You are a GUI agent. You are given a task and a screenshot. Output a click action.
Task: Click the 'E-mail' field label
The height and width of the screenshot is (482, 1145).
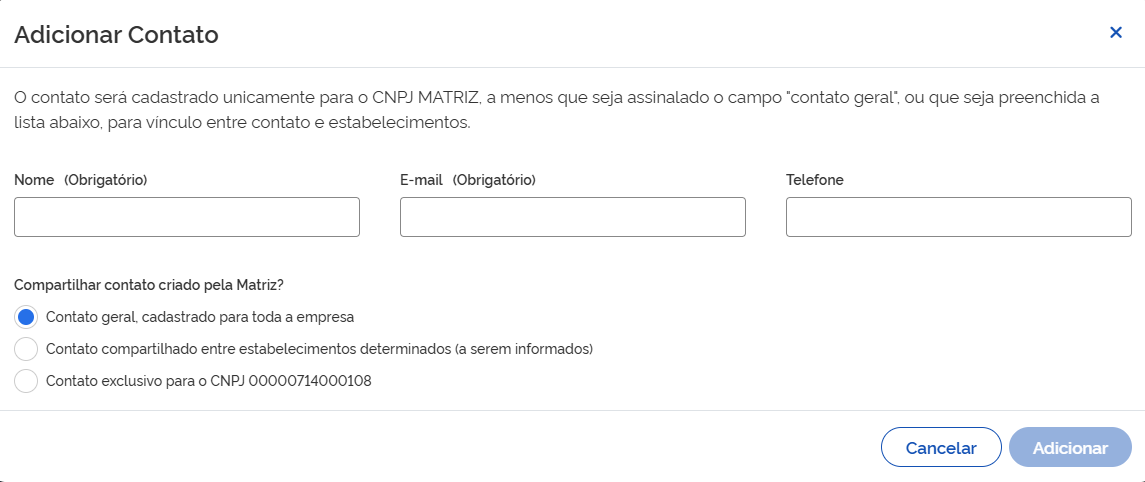pos(421,180)
